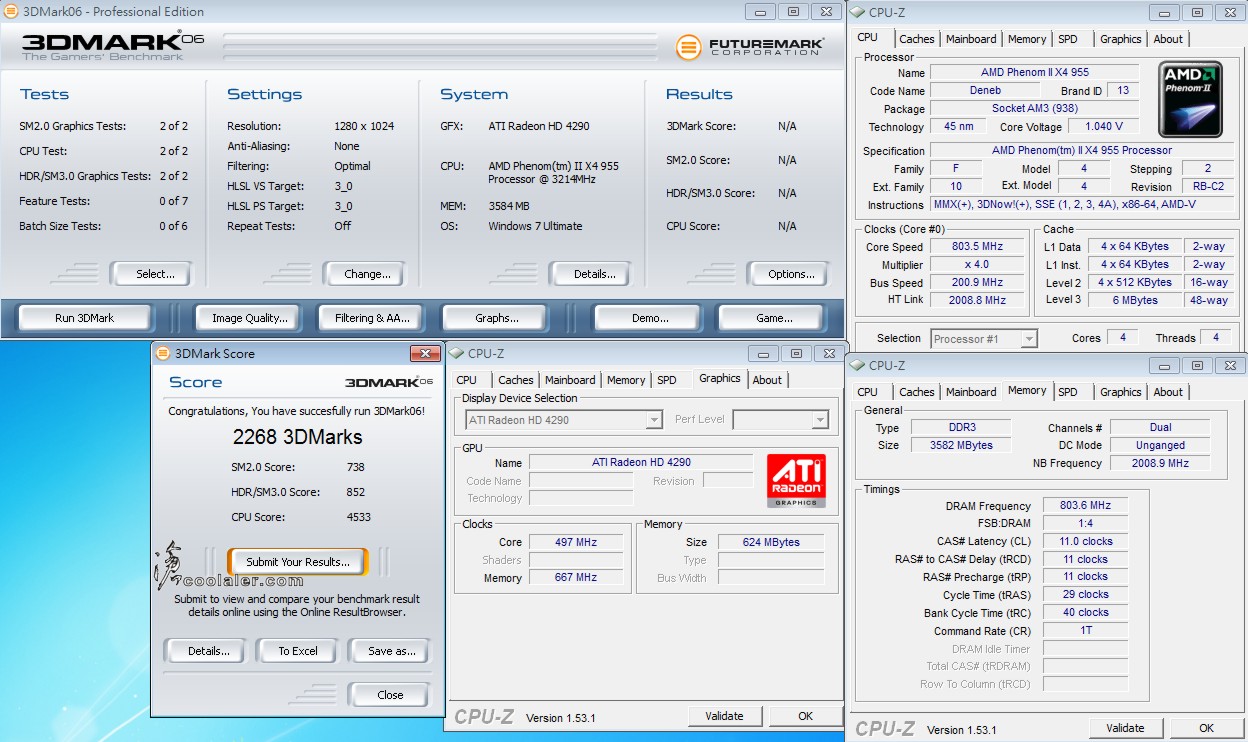Open Image Quality settings

pos(250,318)
